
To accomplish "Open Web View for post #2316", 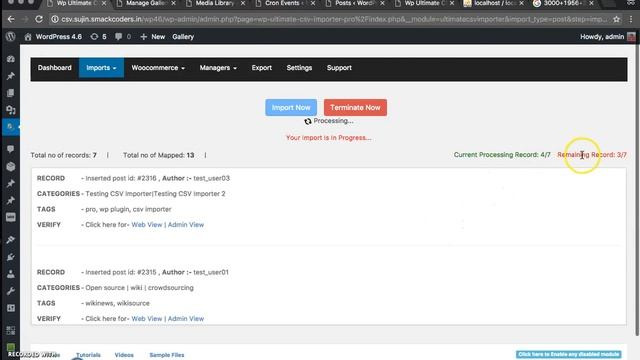I will point(147,225).
